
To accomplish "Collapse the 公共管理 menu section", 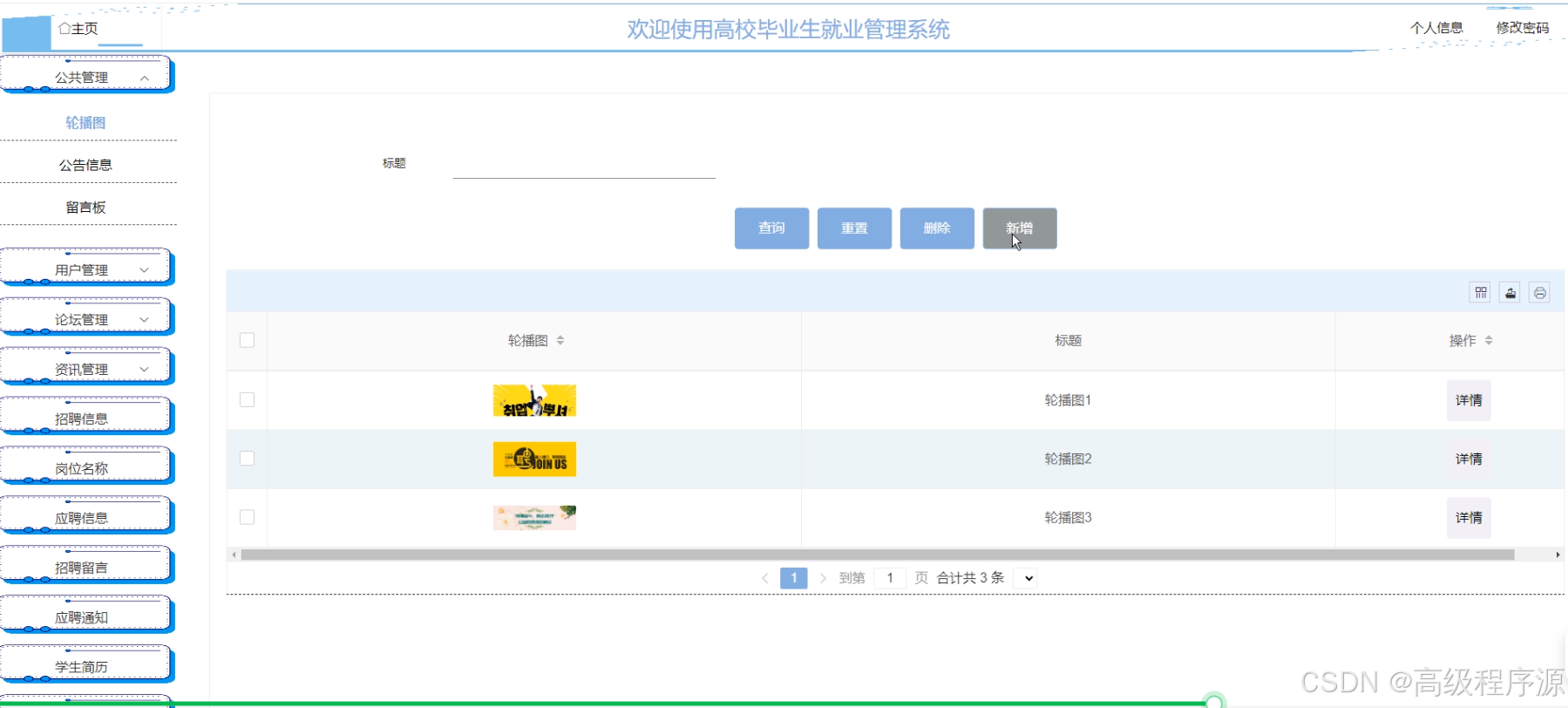I will pyautogui.click(x=86, y=75).
